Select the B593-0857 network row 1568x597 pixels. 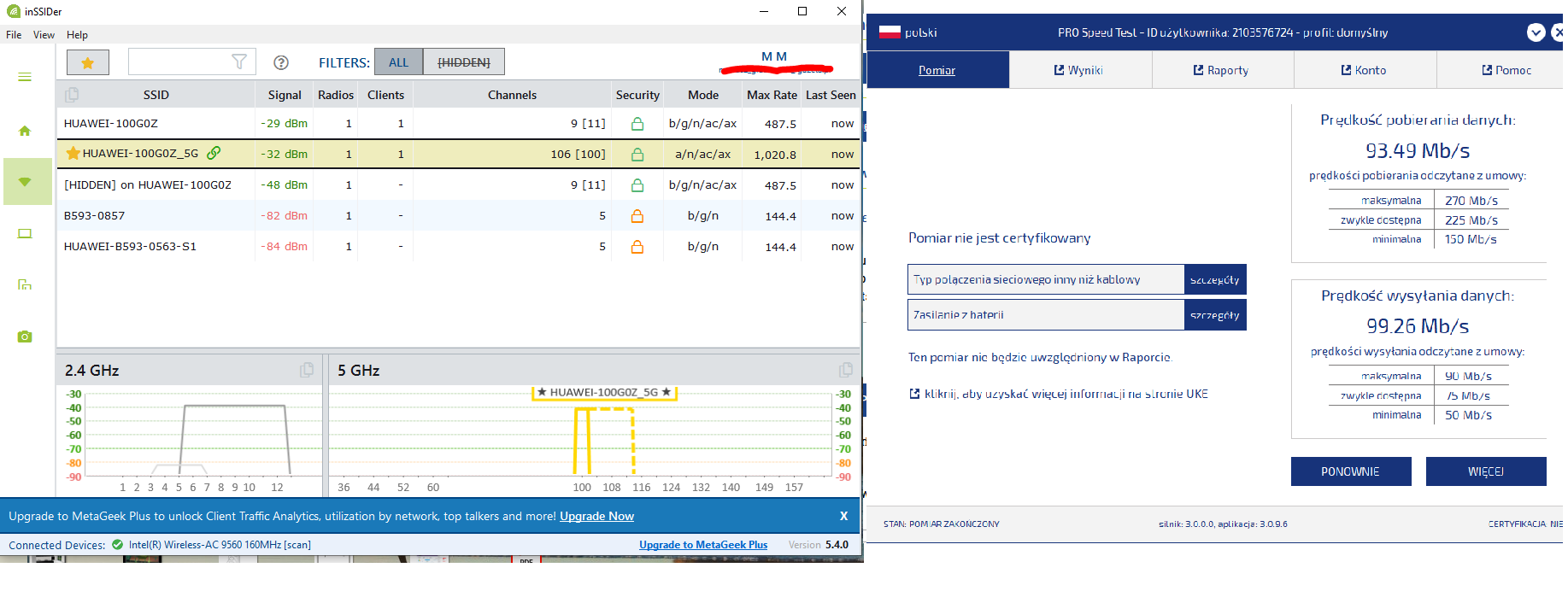tap(459, 216)
